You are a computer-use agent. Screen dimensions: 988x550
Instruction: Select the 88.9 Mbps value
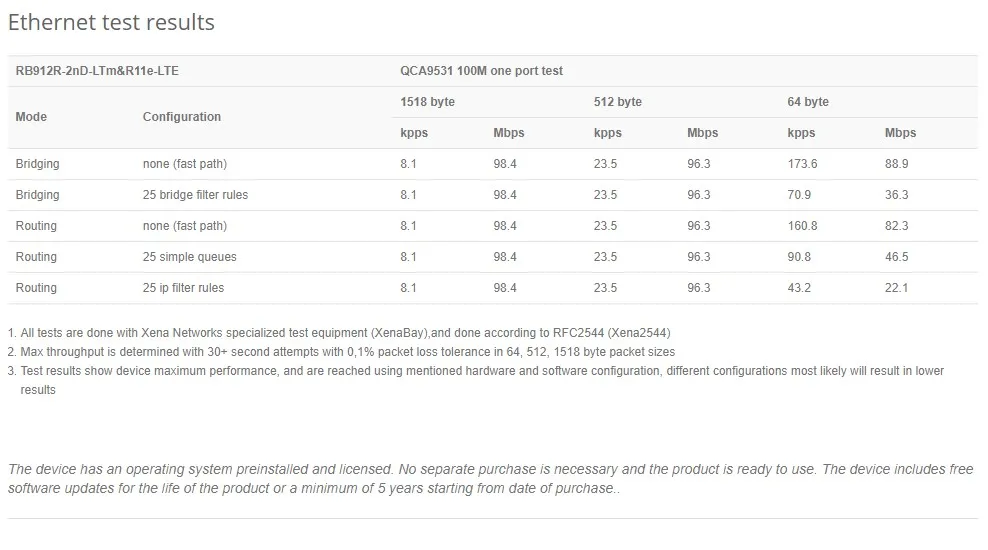[x=897, y=164]
